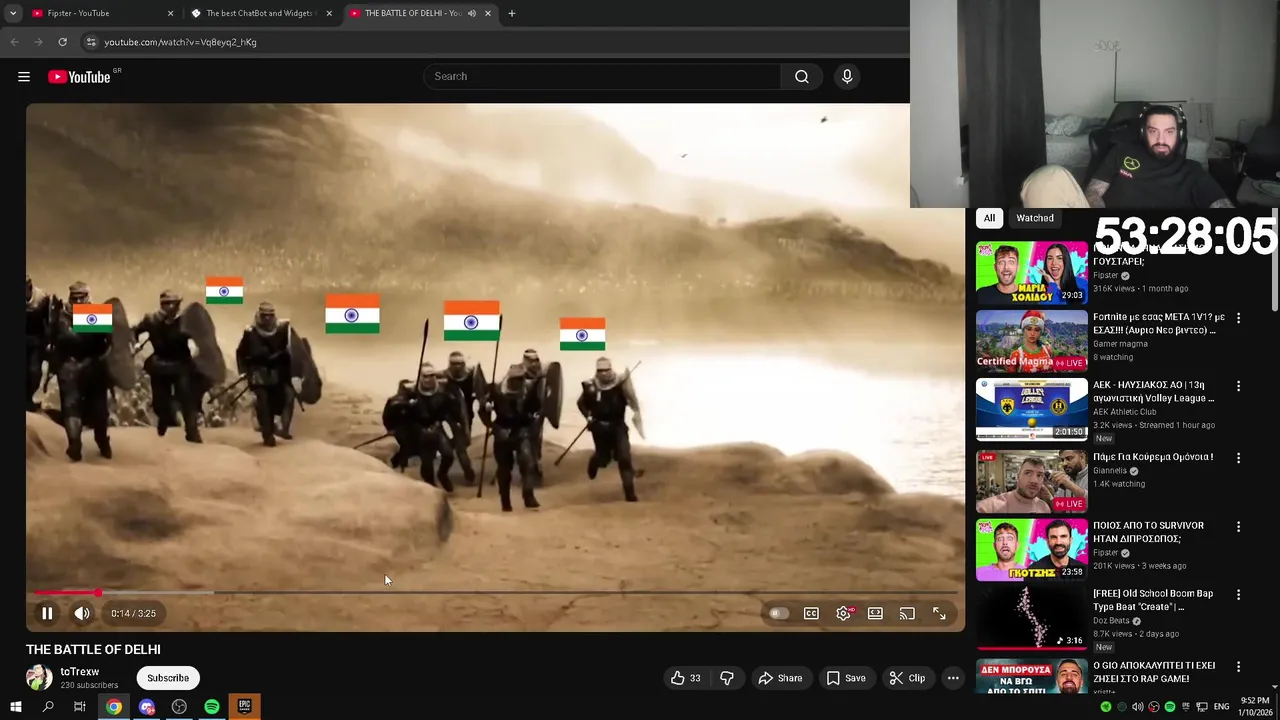The image size is (1280, 720).
Task: Open the toTrexw channel name link
Action: (79, 672)
